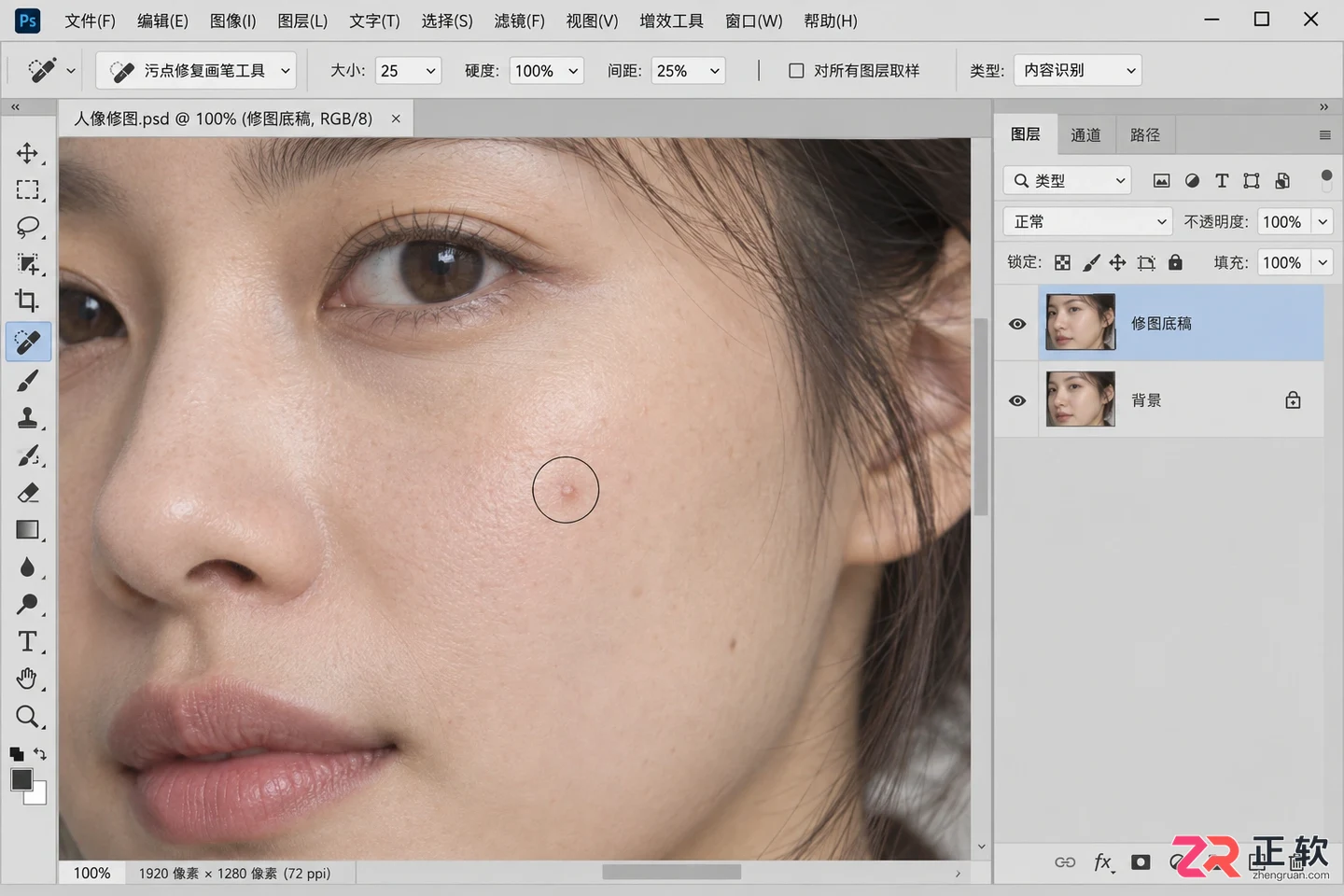Select the Blur tool

(28, 567)
